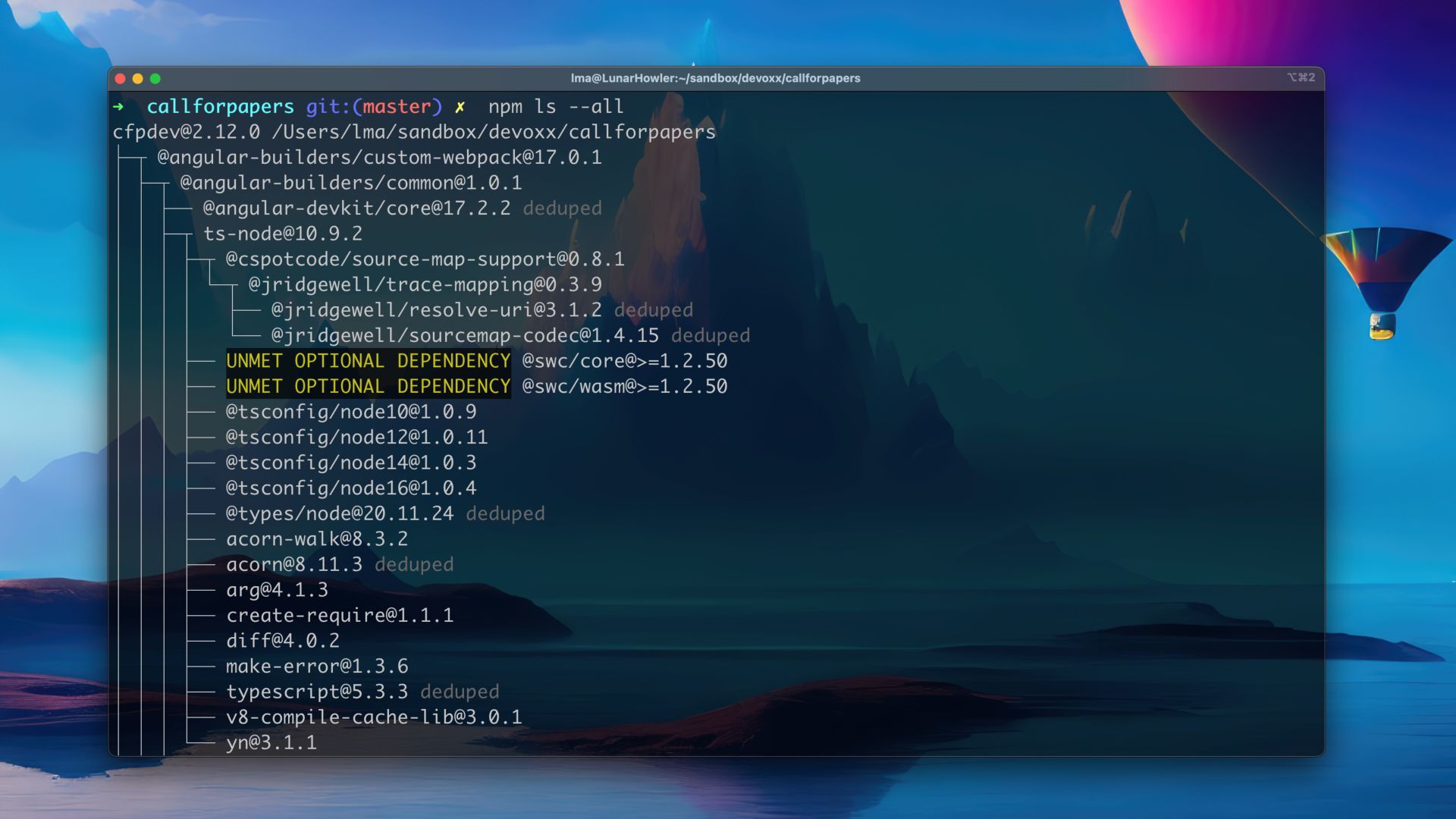
Task: Click the callforpapers directory name in prompt
Action: [x=220, y=107]
